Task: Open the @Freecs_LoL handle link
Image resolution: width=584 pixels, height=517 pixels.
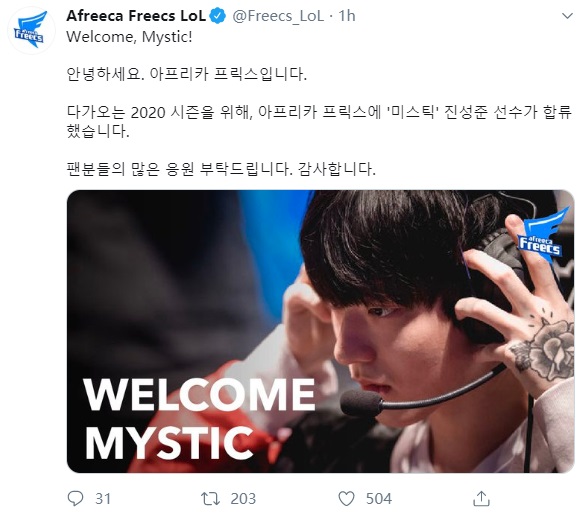Action: click(x=278, y=16)
